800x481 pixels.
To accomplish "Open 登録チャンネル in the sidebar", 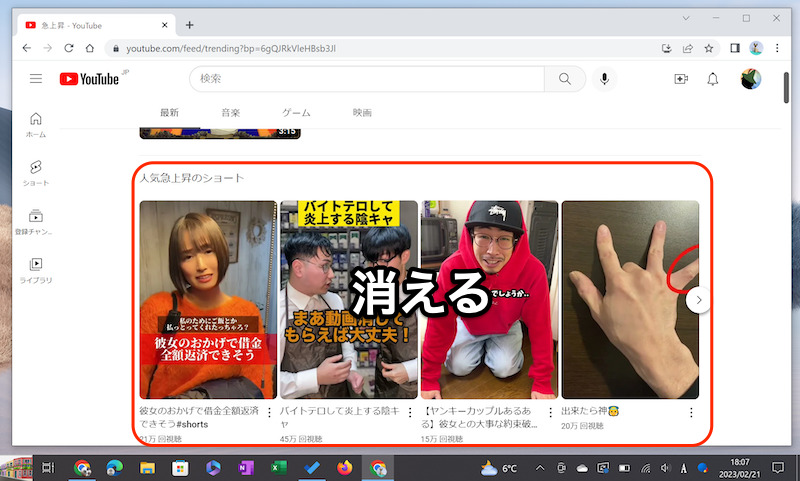I will 36,221.
